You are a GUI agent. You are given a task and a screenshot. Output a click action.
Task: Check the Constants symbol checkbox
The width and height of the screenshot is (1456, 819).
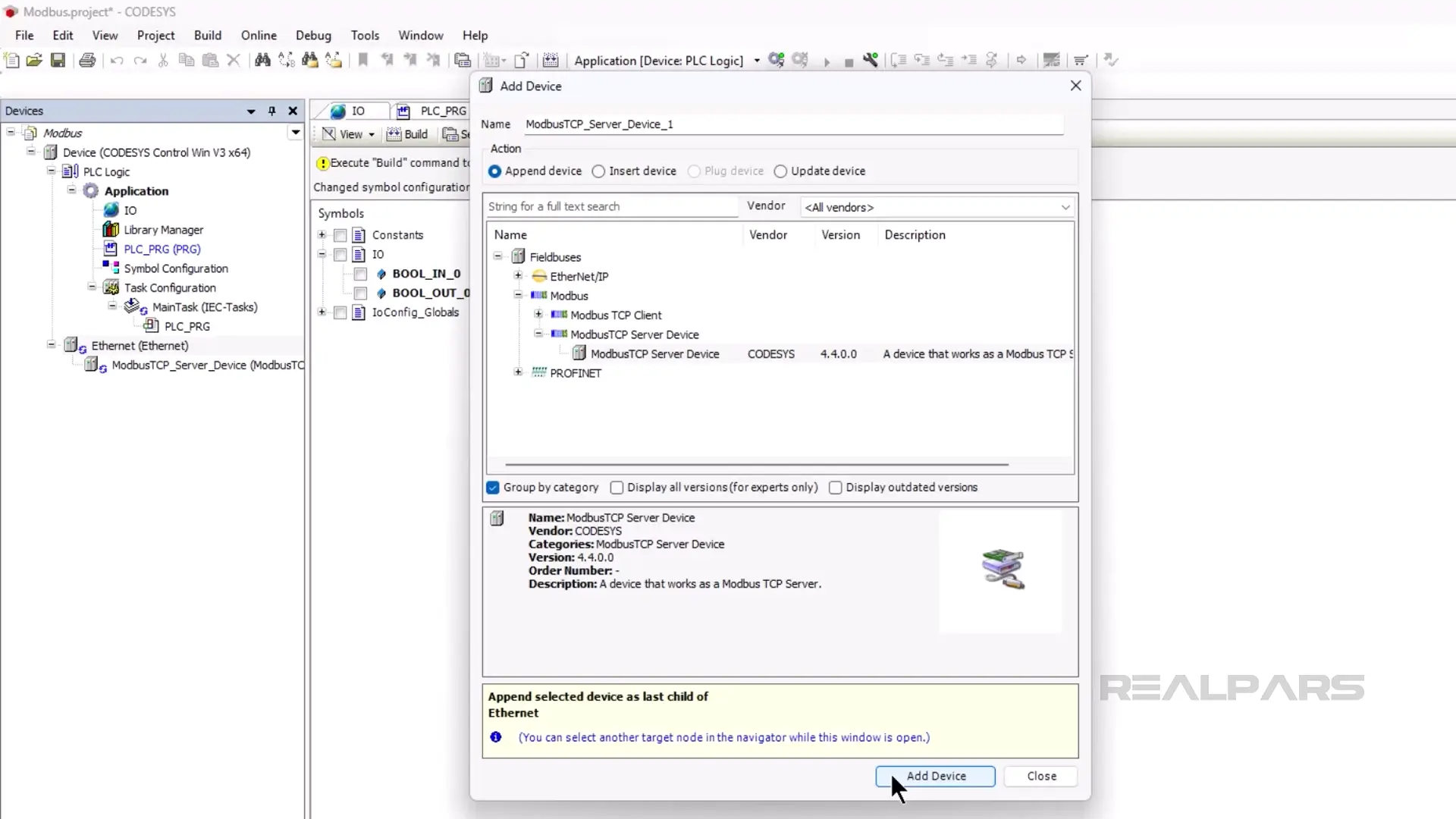click(340, 235)
